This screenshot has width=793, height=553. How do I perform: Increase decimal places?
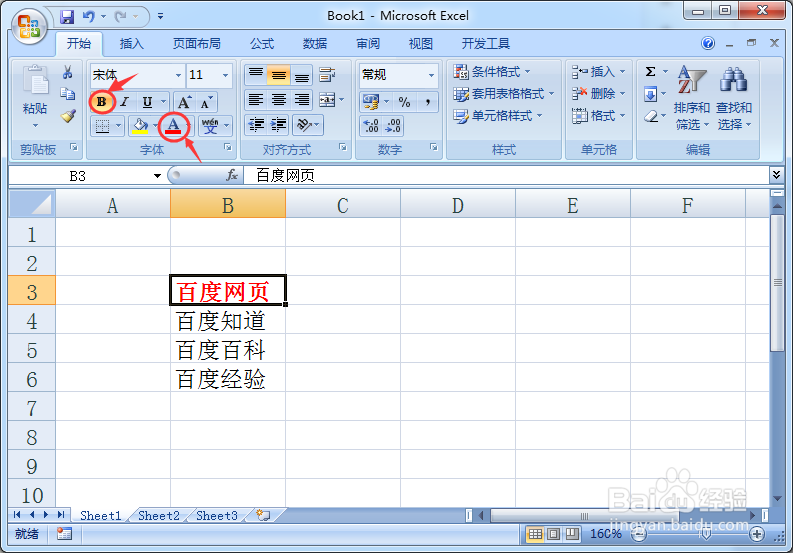coord(371,125)
